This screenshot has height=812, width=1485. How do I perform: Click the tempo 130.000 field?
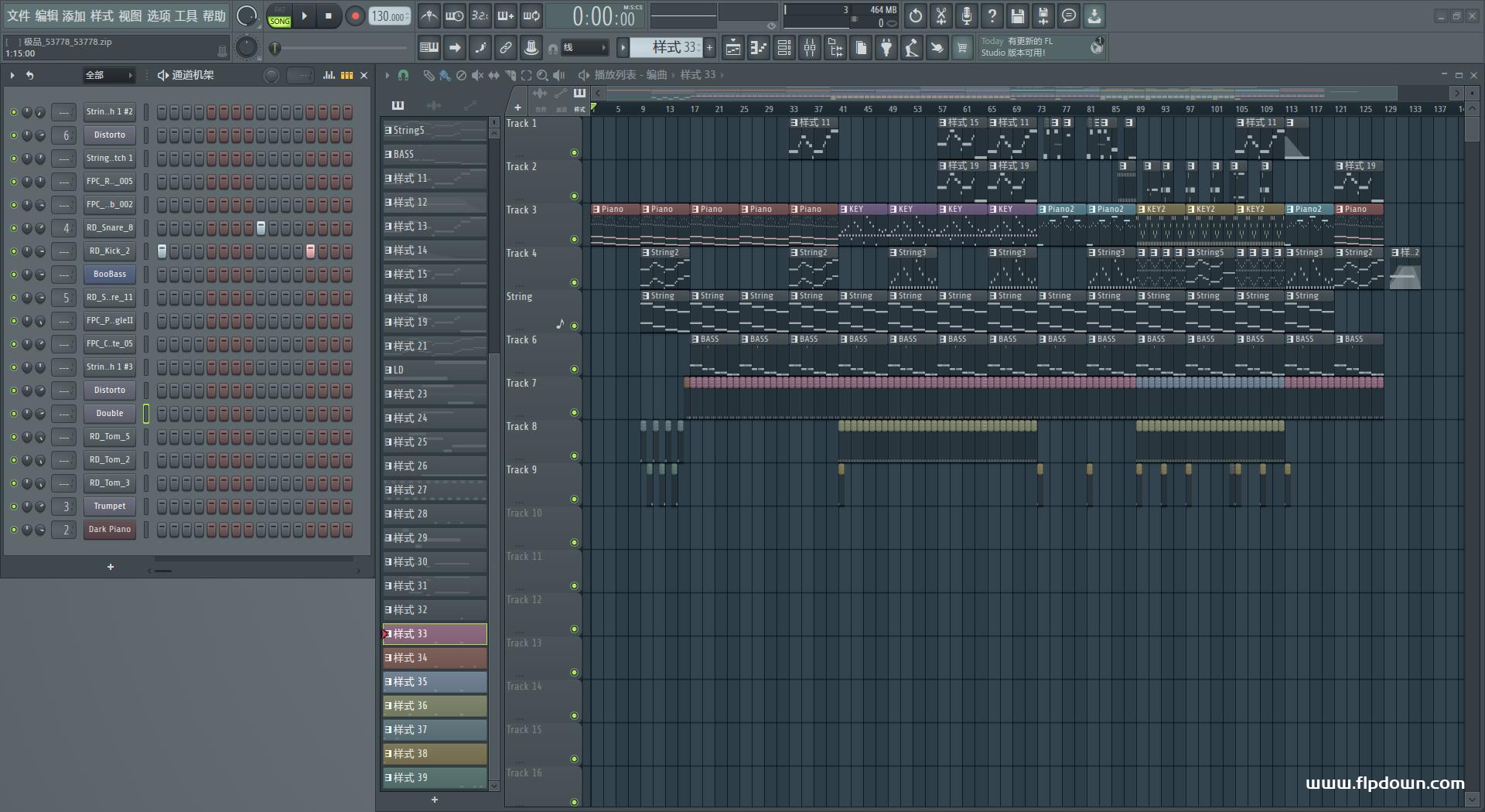pyautogui.click(x=390, y=16)
